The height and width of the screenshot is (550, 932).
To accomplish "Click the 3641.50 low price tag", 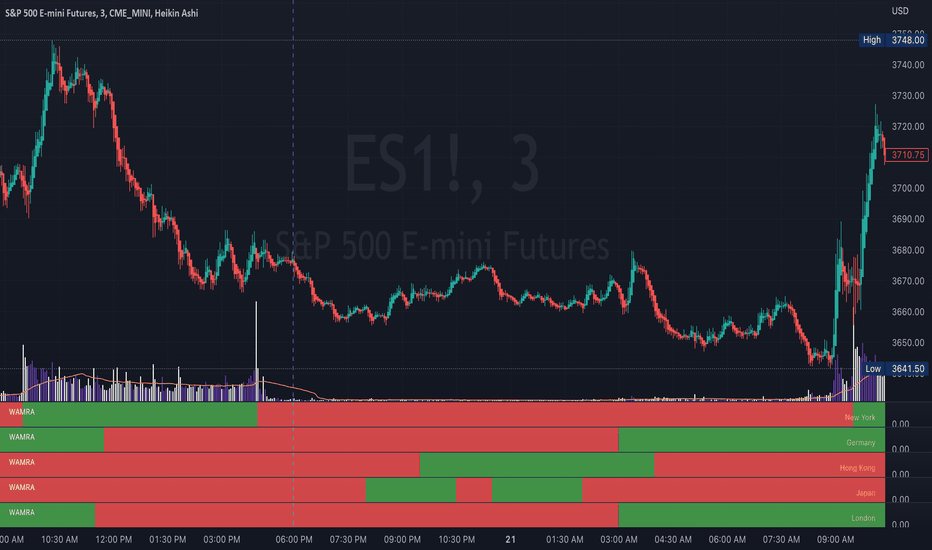I will pos(908,369).
